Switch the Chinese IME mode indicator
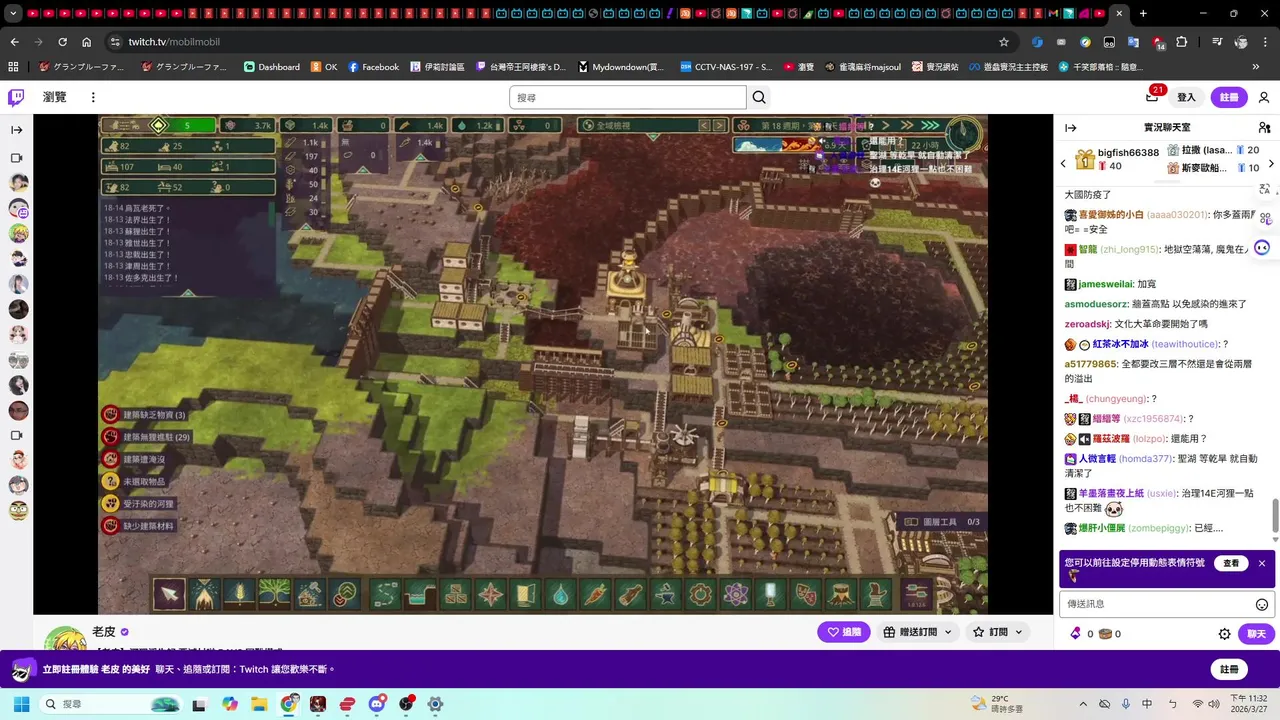The width and height of the screenshot is (1280, 720). (x=1147, y=704)
